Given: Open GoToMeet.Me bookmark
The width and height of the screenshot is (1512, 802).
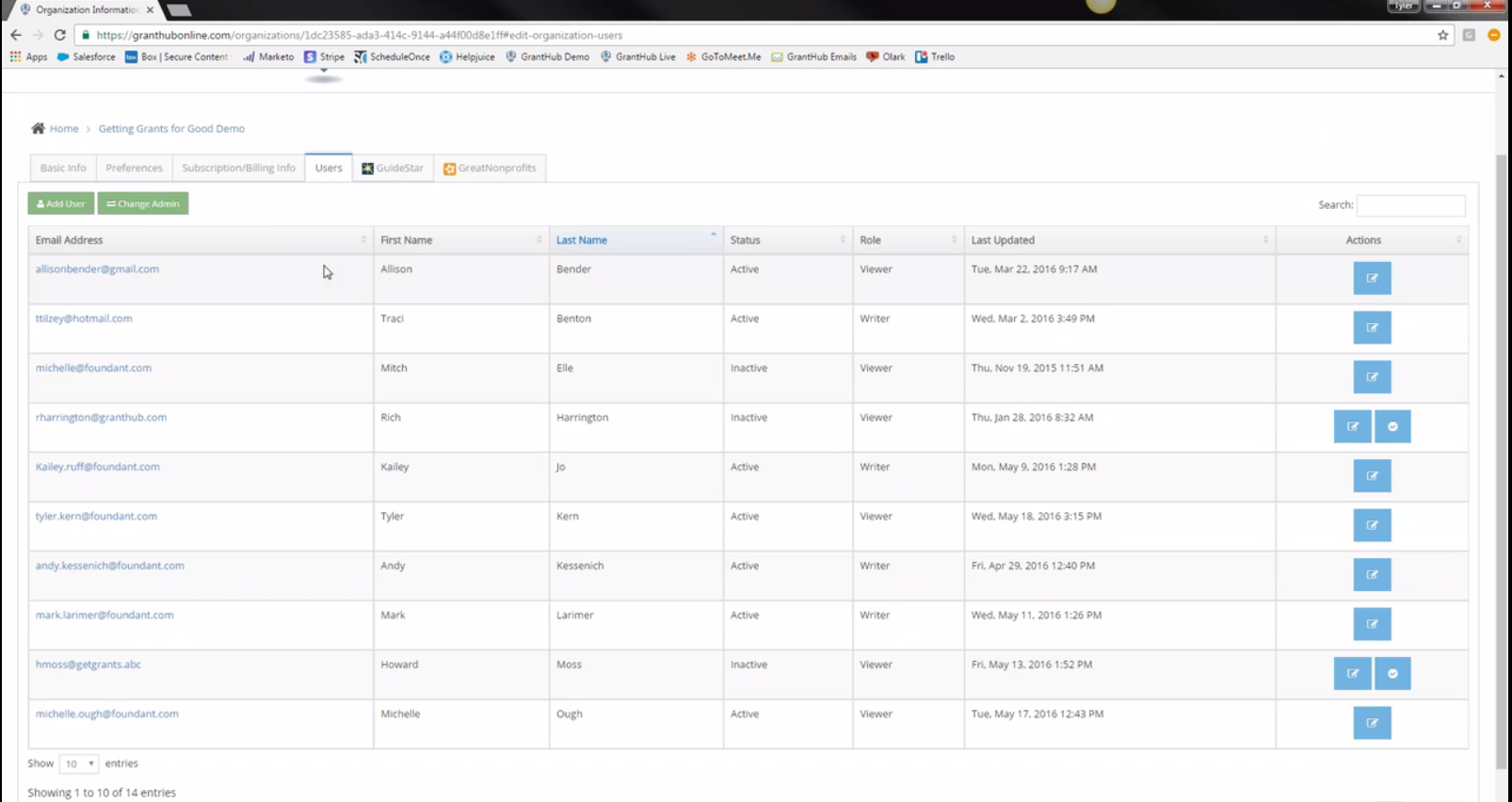Looking at the screenshot, I should (x=723, y=56).
